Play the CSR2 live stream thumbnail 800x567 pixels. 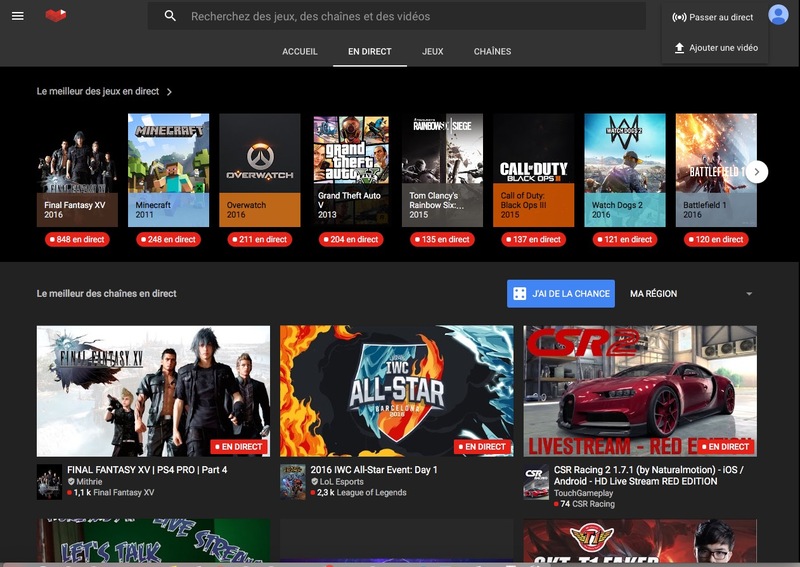pos(640,391)
